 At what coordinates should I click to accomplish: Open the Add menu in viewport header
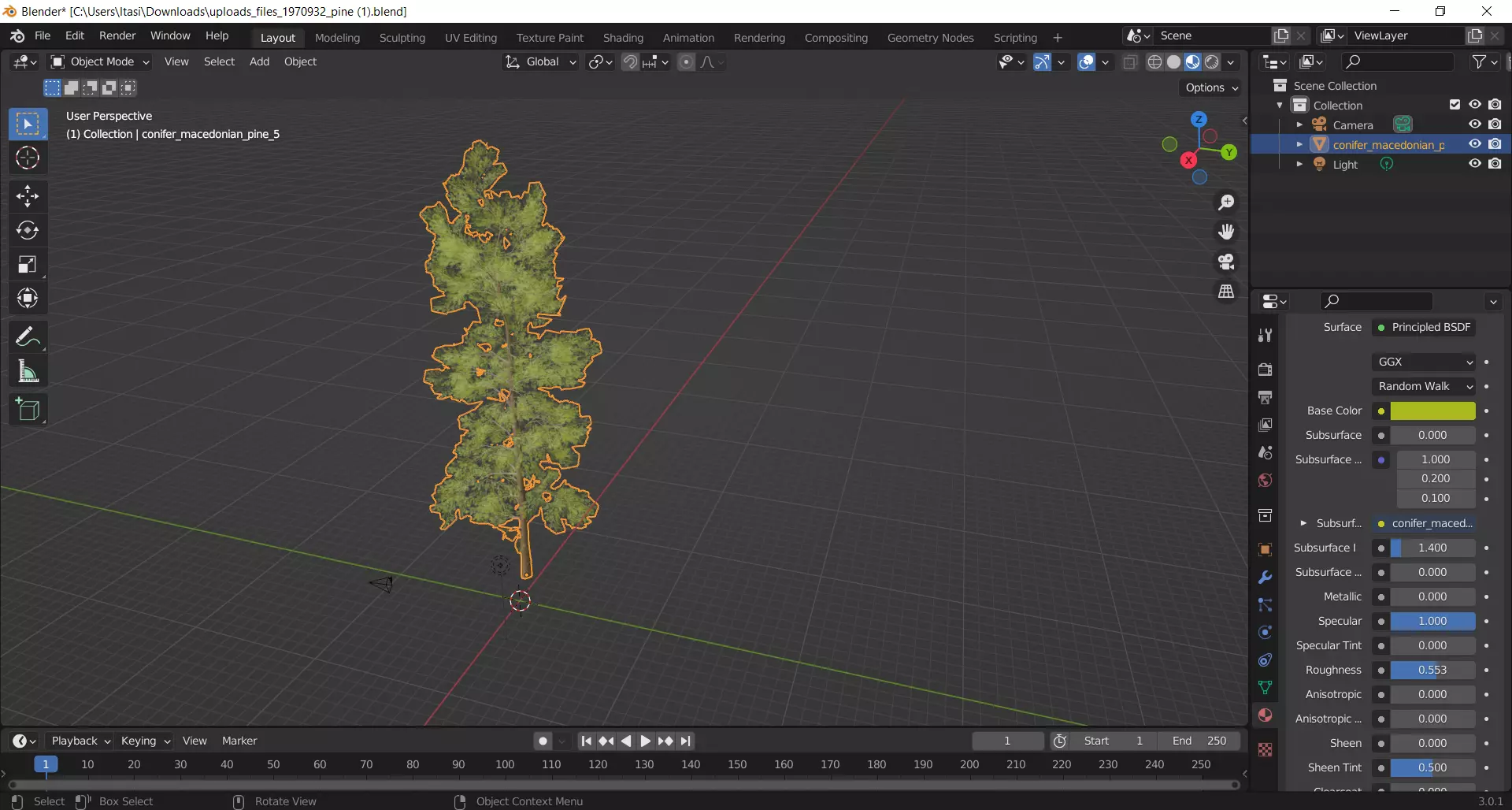[x=259, y=61]
